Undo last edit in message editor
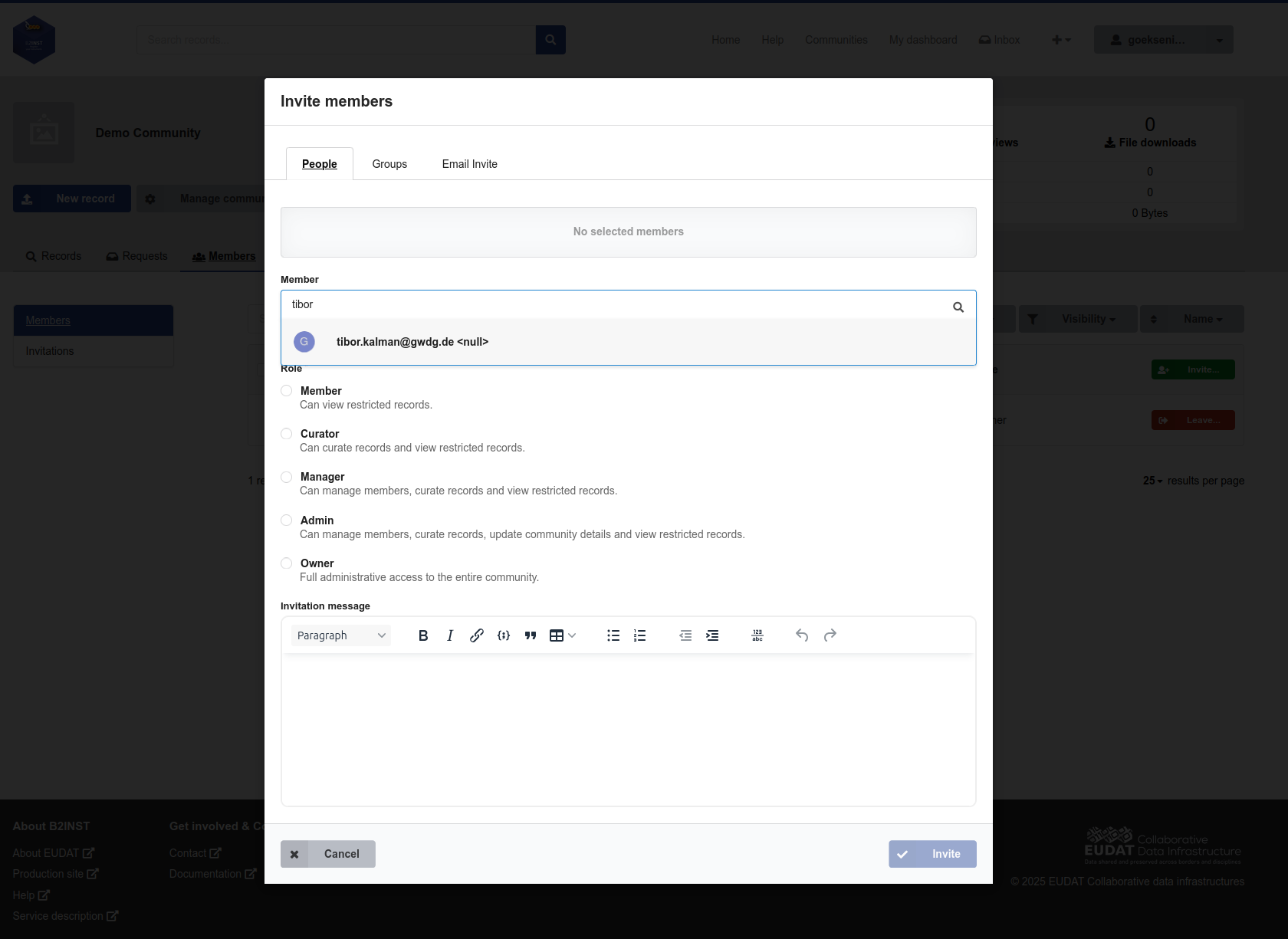The width and height of the screenshot is (1288, 939). tap(802, 635)
